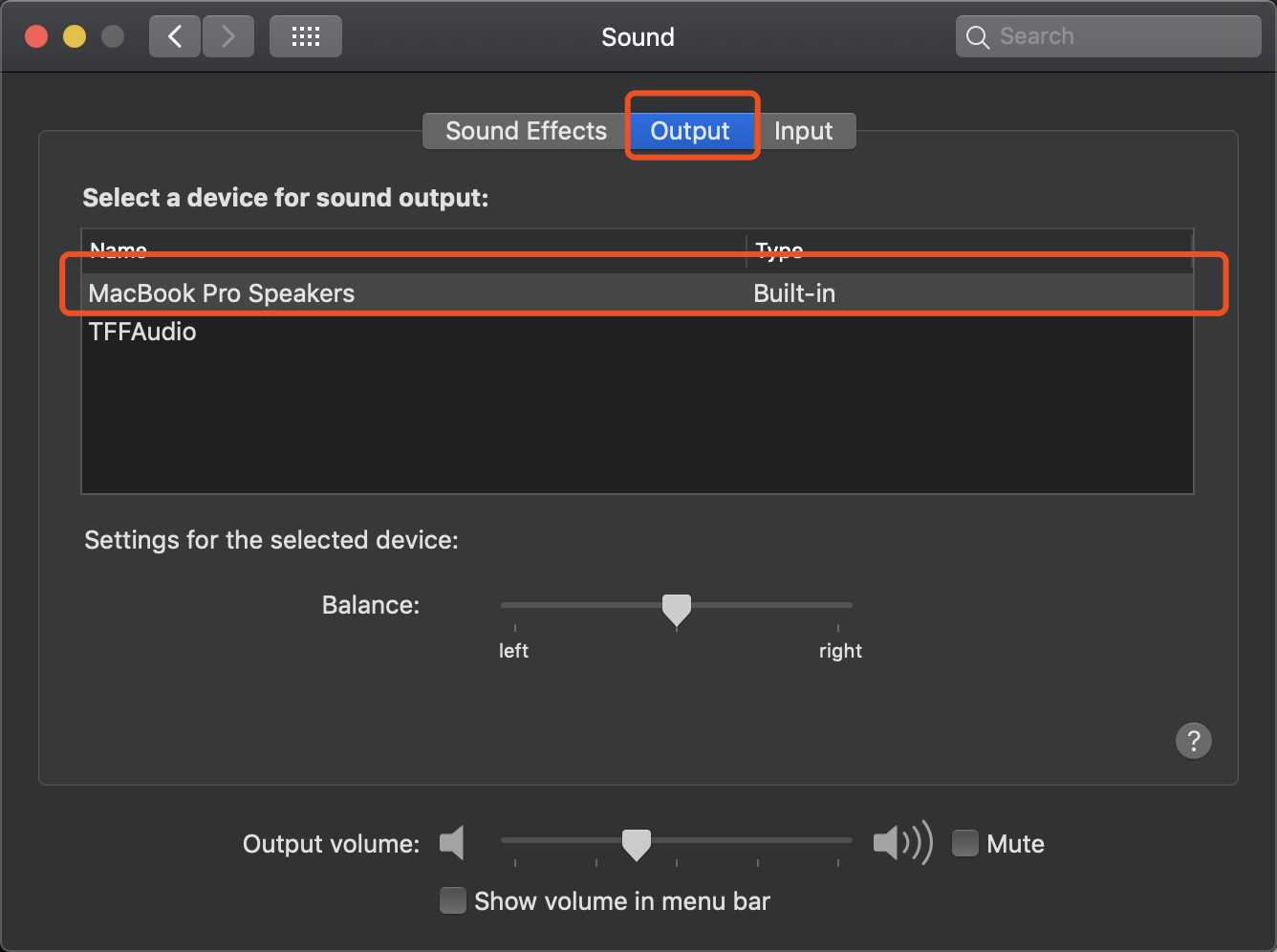The image size is (1277, 952).
Task: Open help with the question mark button
Action: 1193,741
